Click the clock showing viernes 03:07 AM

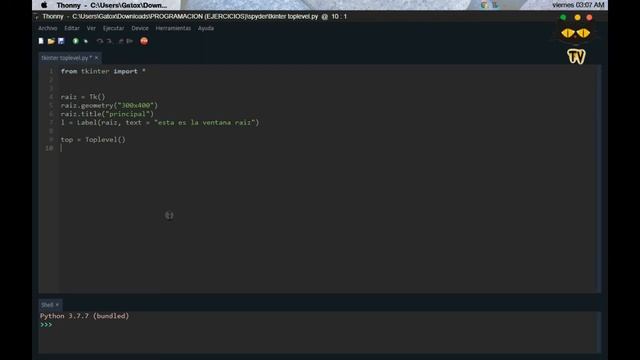coord(578,5)
